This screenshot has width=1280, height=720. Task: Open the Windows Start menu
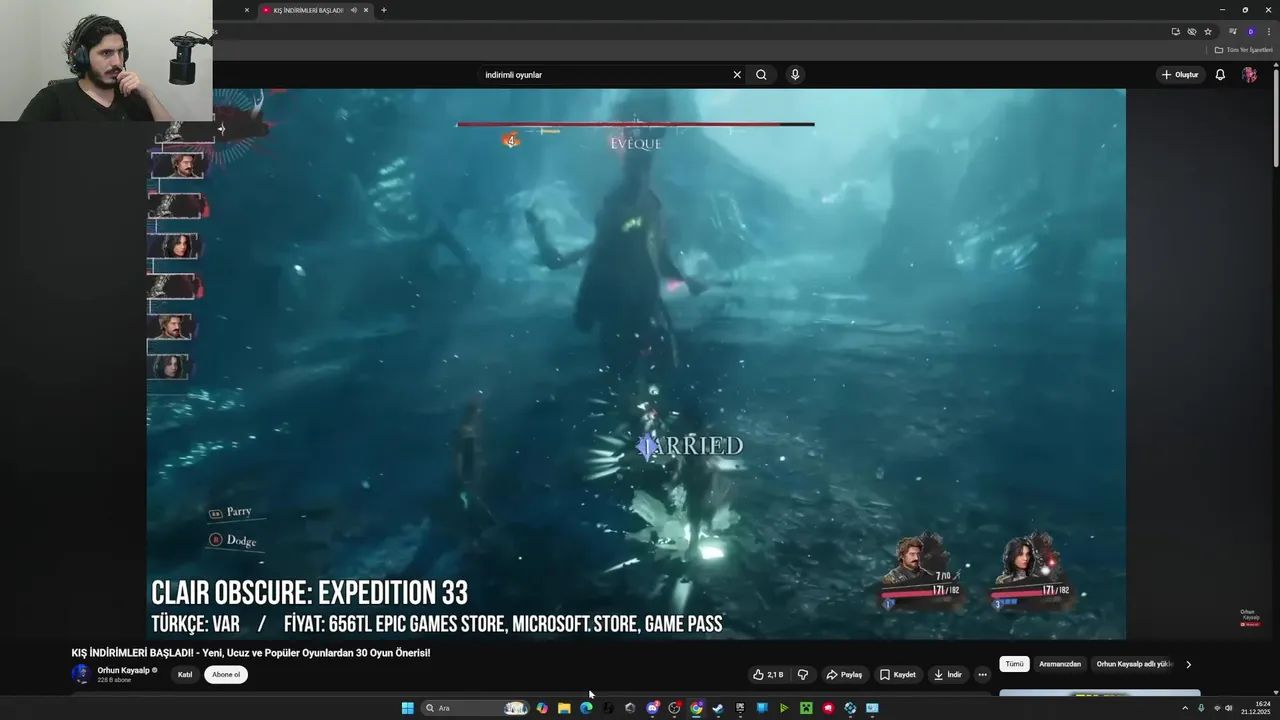(x=408, y=708)
